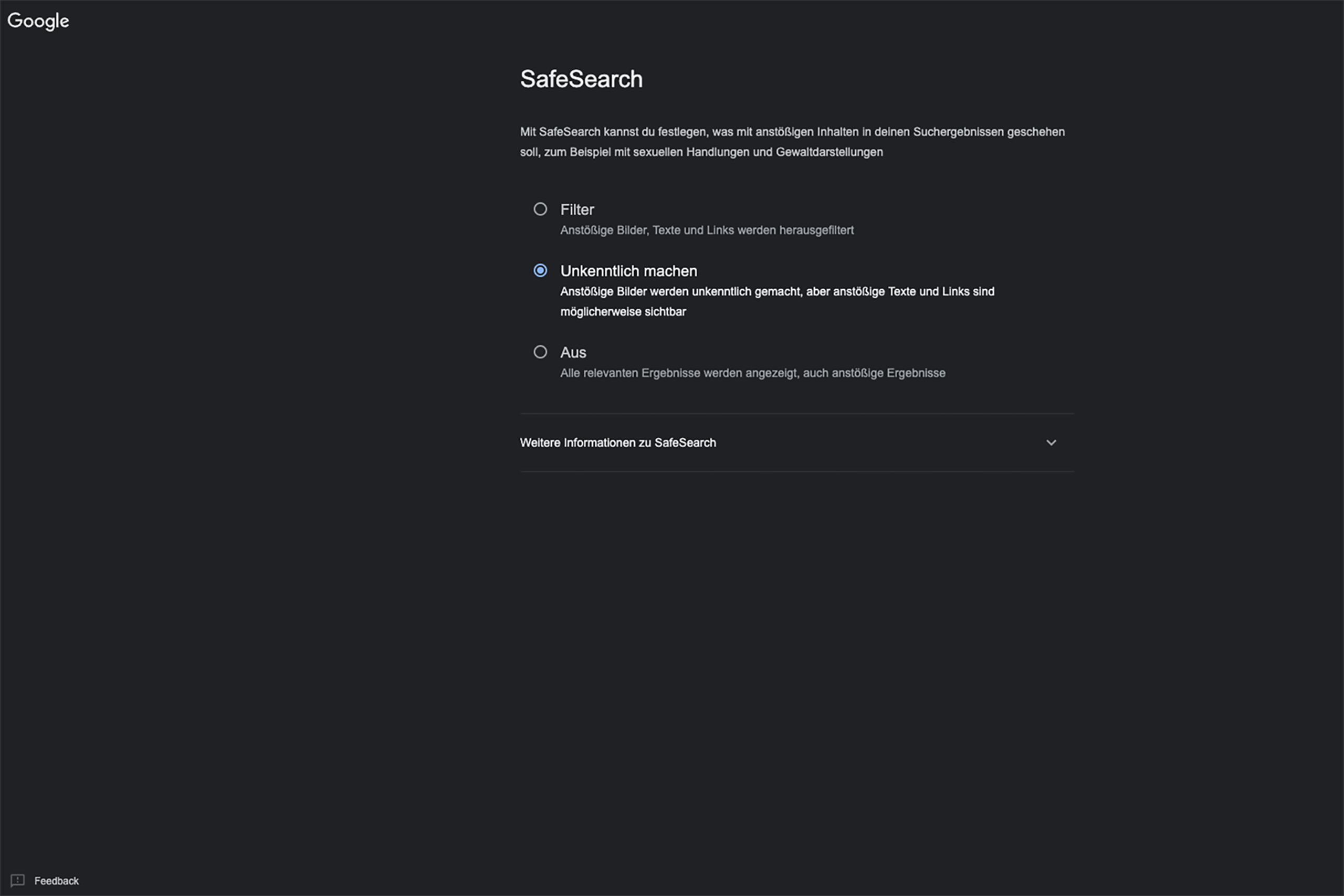The width and height of the screenshot is (1344, 896).
Task: Click the "Unkenntlich machen" heading text
Action: [628, 270]
